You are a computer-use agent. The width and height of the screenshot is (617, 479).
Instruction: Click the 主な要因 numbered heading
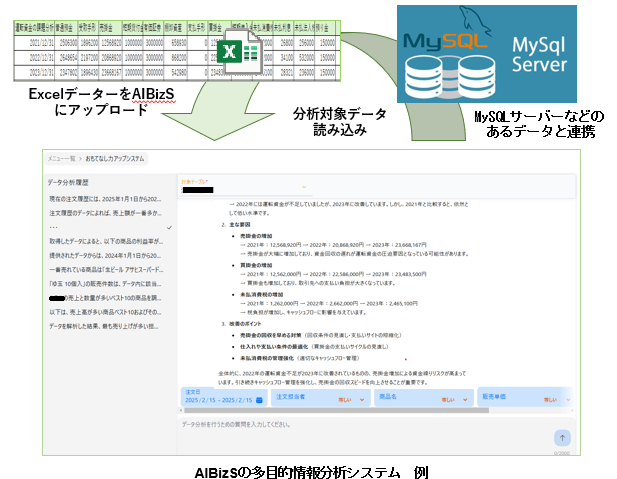click(240, 225)
